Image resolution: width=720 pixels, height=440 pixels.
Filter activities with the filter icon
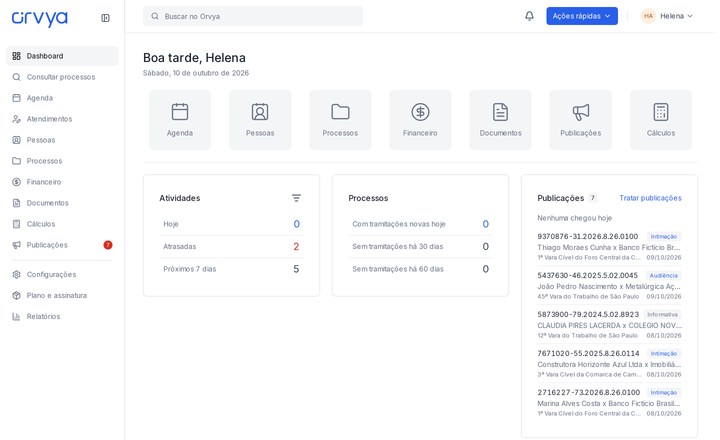click(296, 198)
